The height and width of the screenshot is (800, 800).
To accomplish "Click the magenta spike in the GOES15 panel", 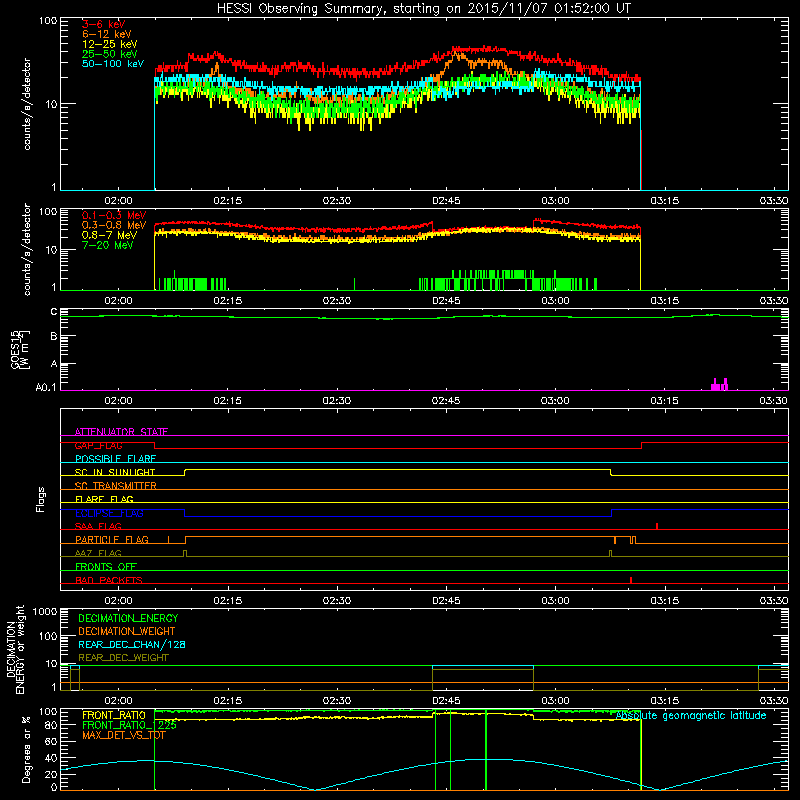I will 719,385.
